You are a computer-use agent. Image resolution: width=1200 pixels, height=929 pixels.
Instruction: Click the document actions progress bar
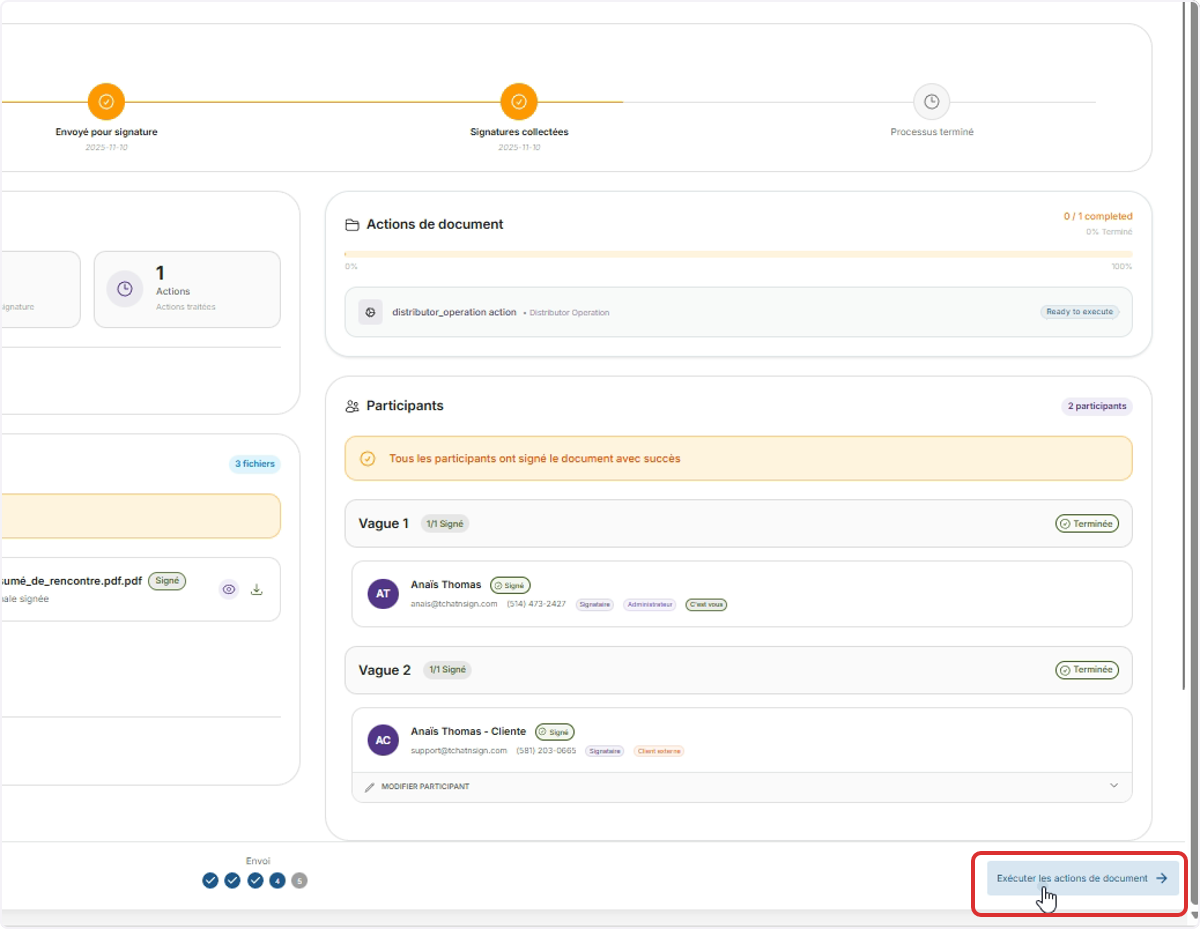[739, 254]
